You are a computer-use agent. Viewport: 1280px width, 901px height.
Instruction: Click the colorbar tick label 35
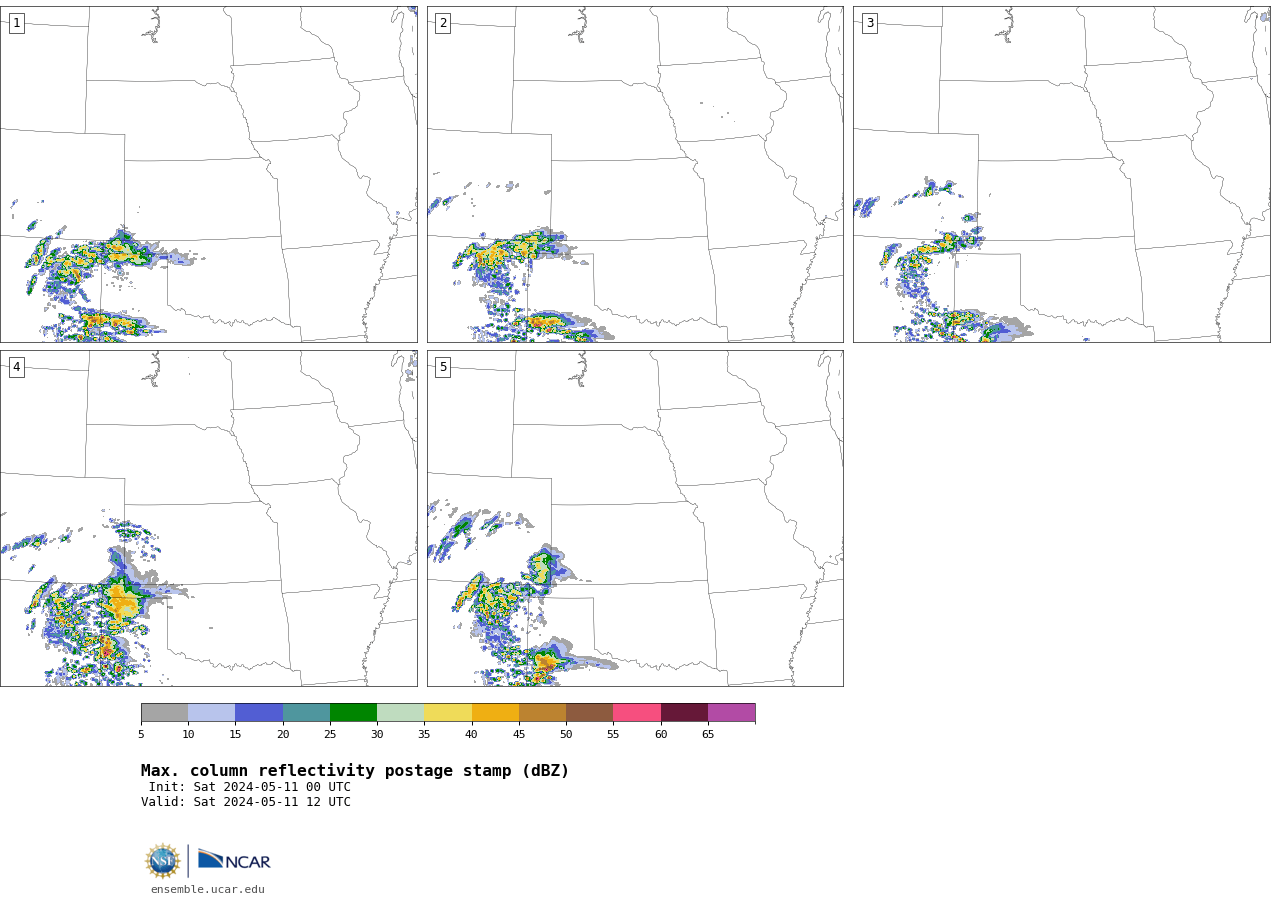(424, 735)
